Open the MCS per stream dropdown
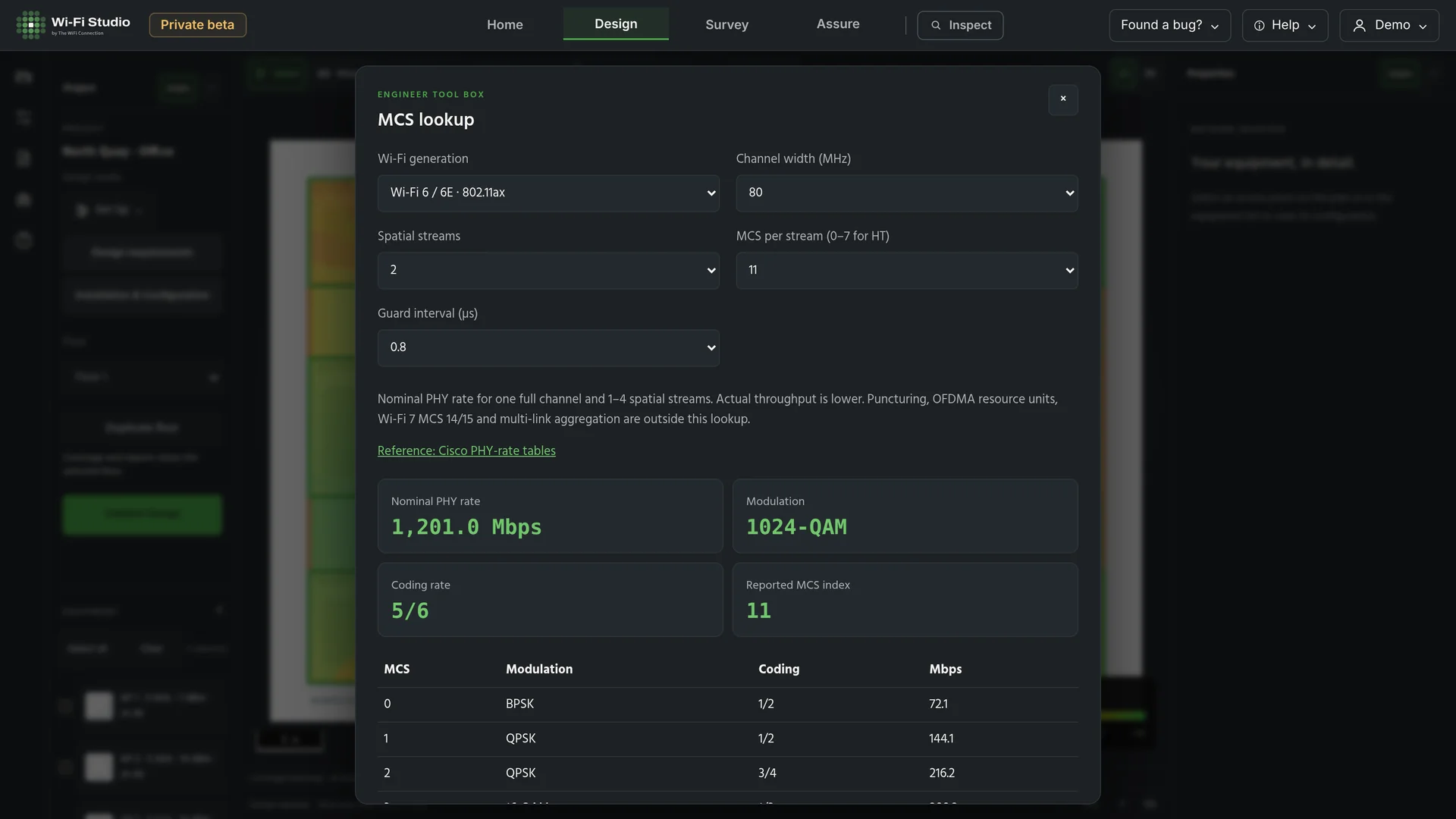Image resolution: width=1456 pixels, height=819 pixels. [x=907, y=270]
